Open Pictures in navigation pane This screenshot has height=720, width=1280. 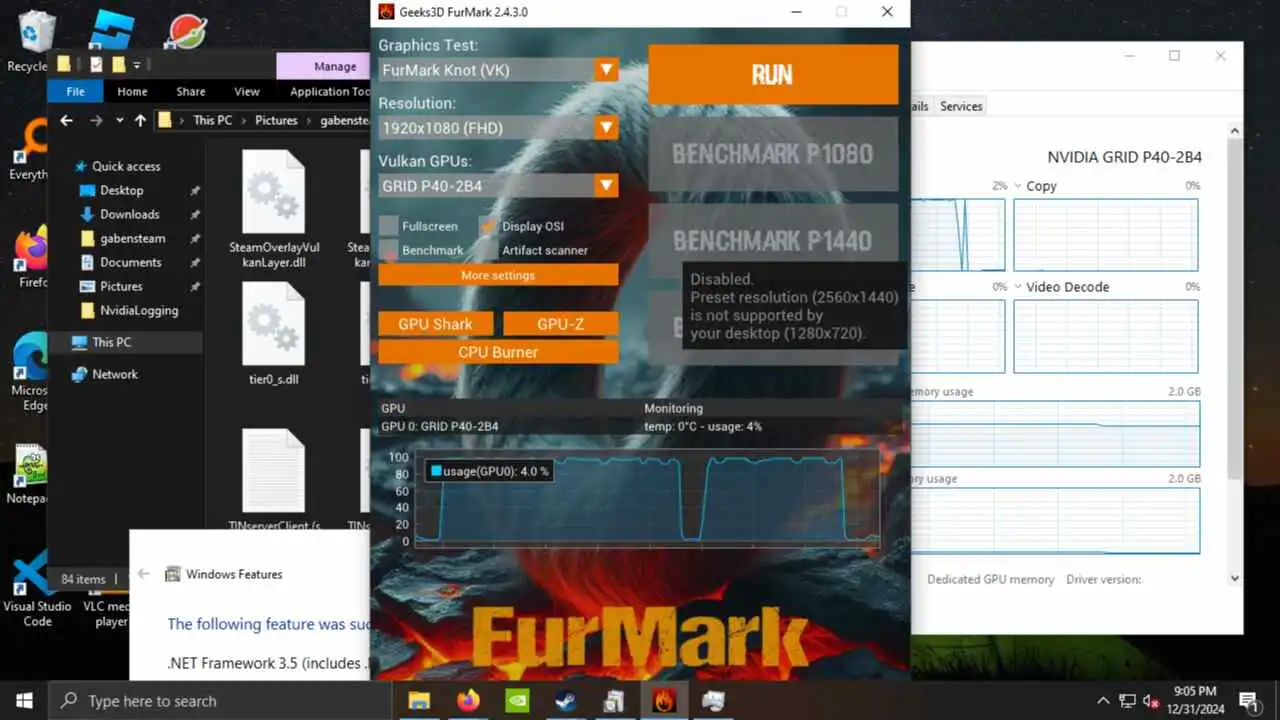121,286
